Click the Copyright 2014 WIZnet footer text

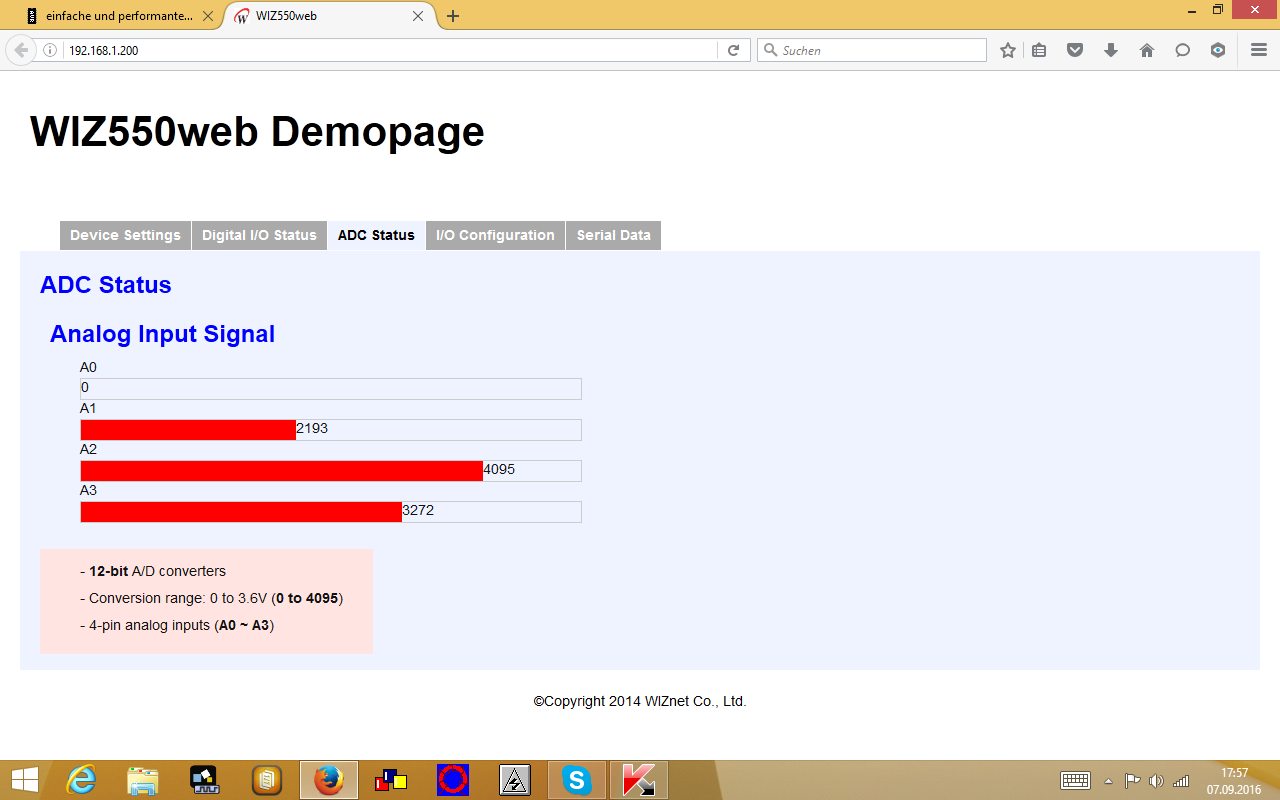click(x=640, y=701)
